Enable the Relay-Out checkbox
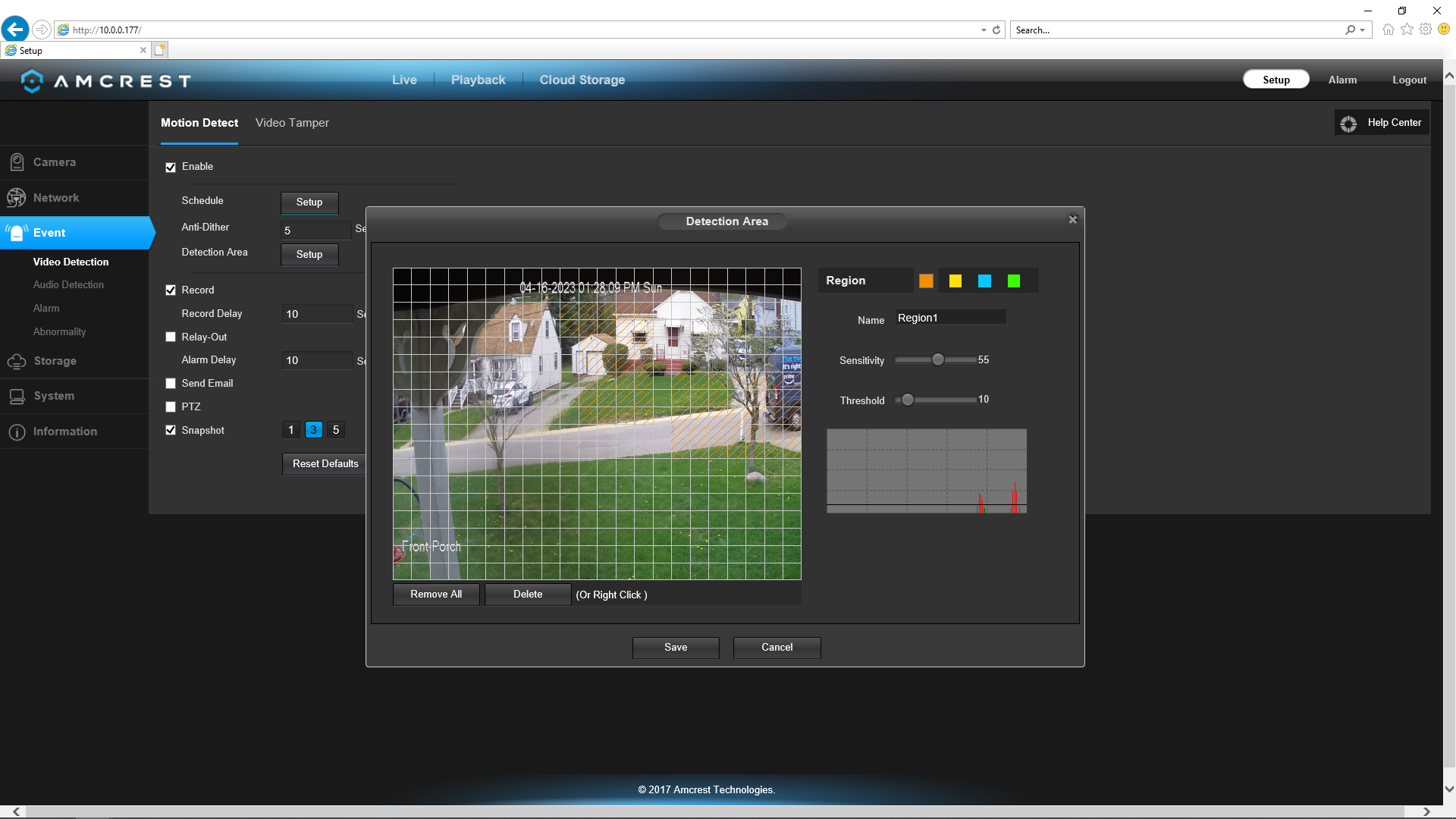This screenshot has width=1456, height=819. click(171, 337)
